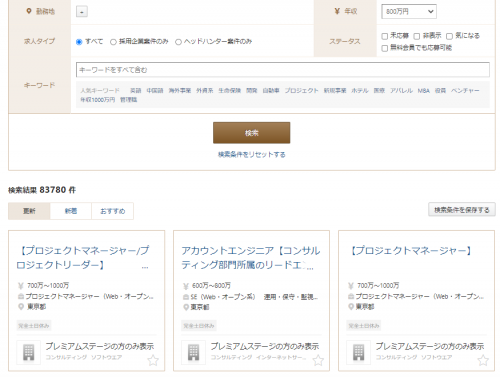Add popular keyword アパレル
500x377 pixels.
[x=401, y=91]
